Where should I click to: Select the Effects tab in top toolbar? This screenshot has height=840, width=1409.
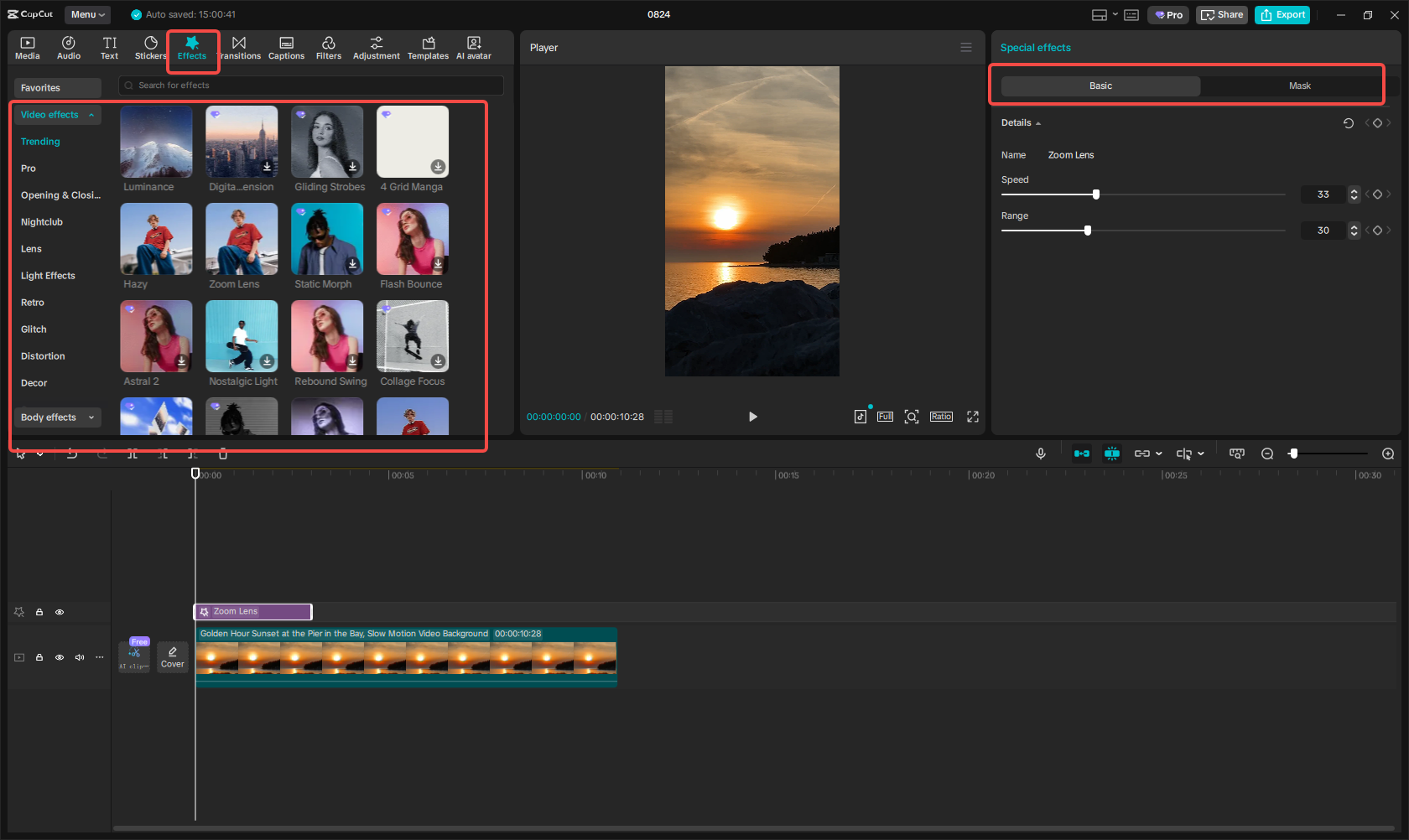pos(192,47)
